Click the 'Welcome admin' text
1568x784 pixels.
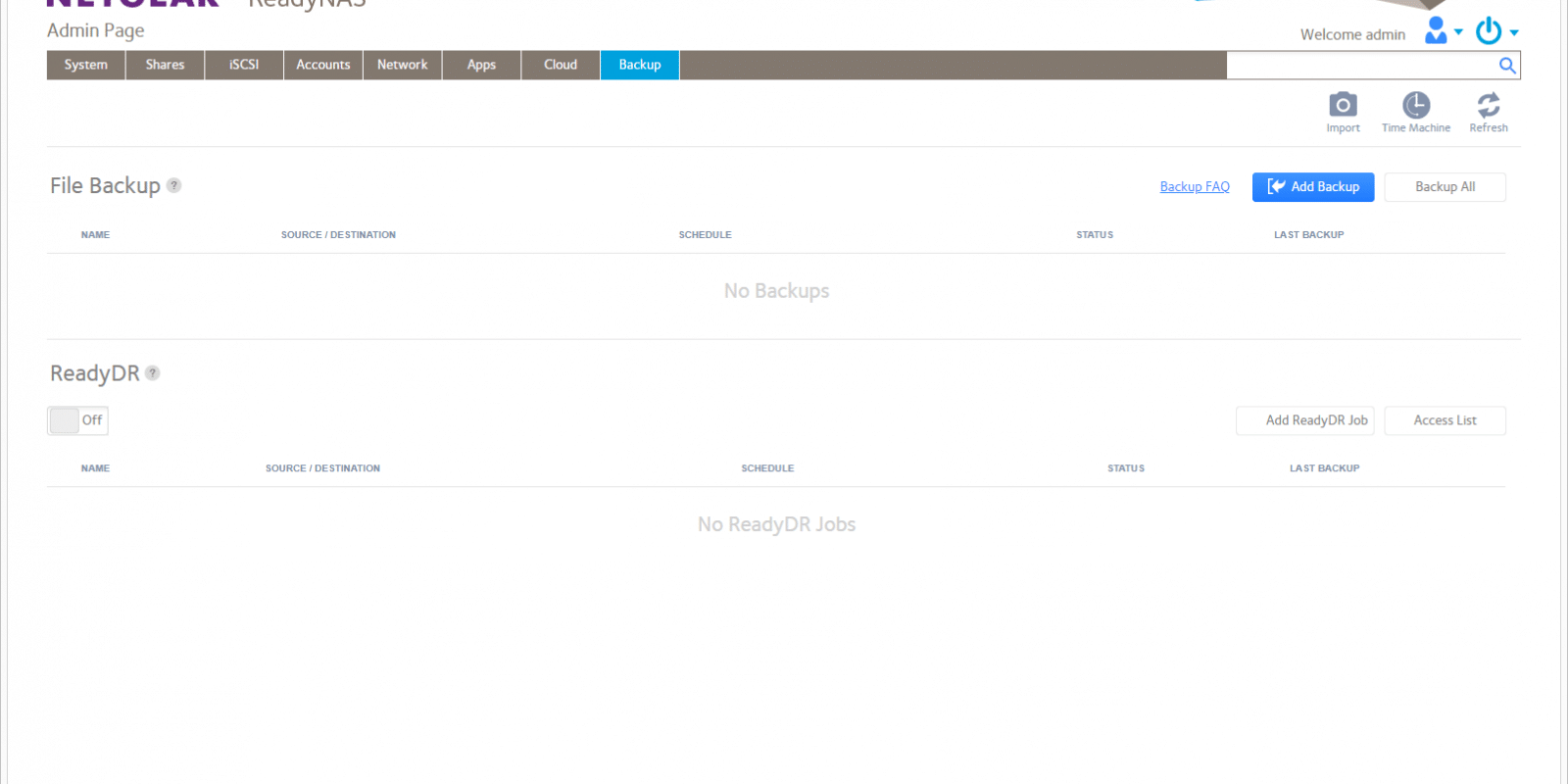1352,34
